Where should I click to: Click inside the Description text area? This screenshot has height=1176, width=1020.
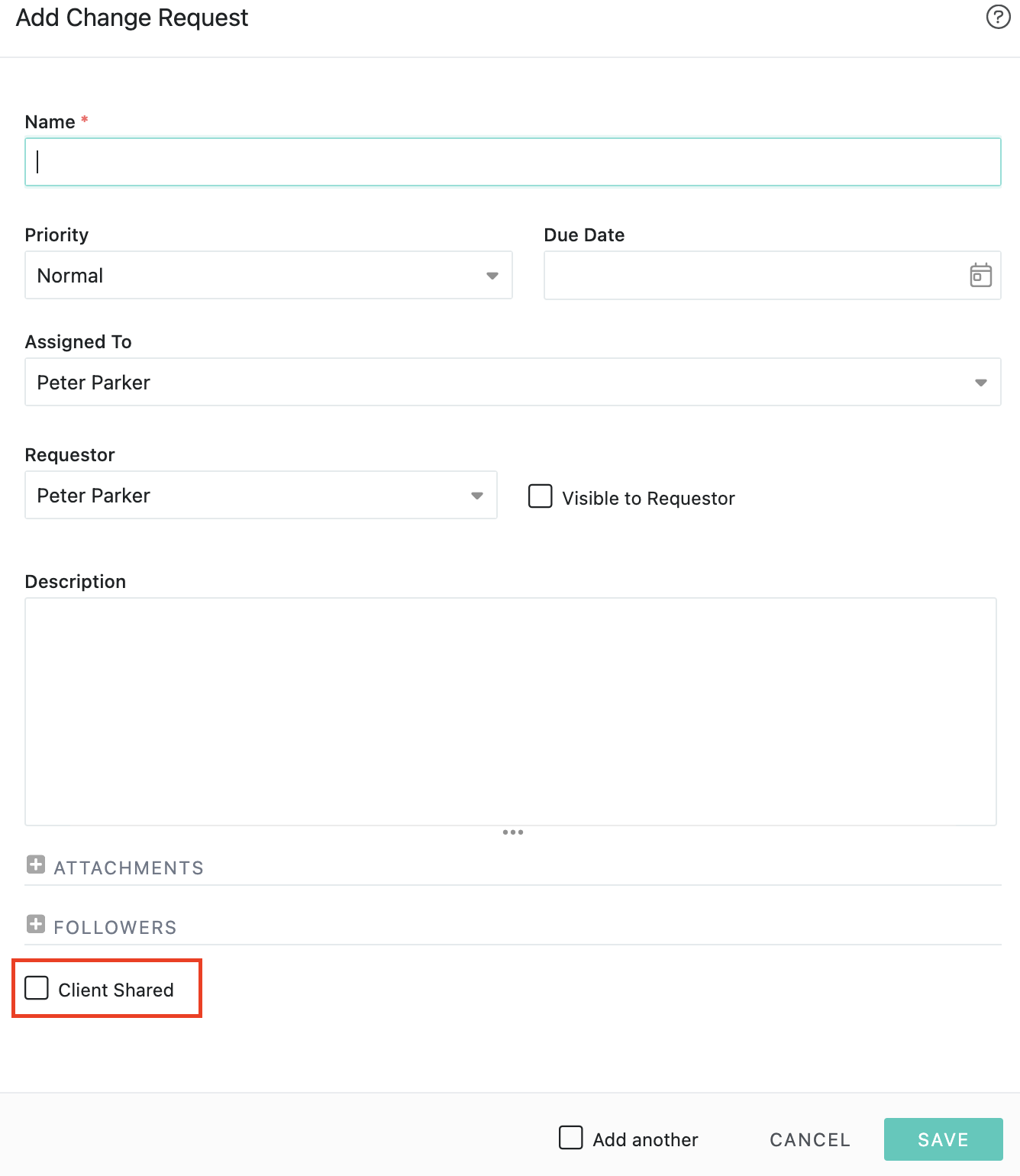511,712
